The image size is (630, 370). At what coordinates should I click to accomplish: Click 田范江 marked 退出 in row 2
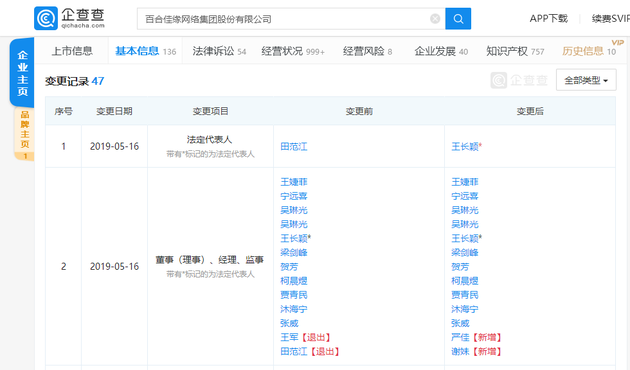click(294, 352)
